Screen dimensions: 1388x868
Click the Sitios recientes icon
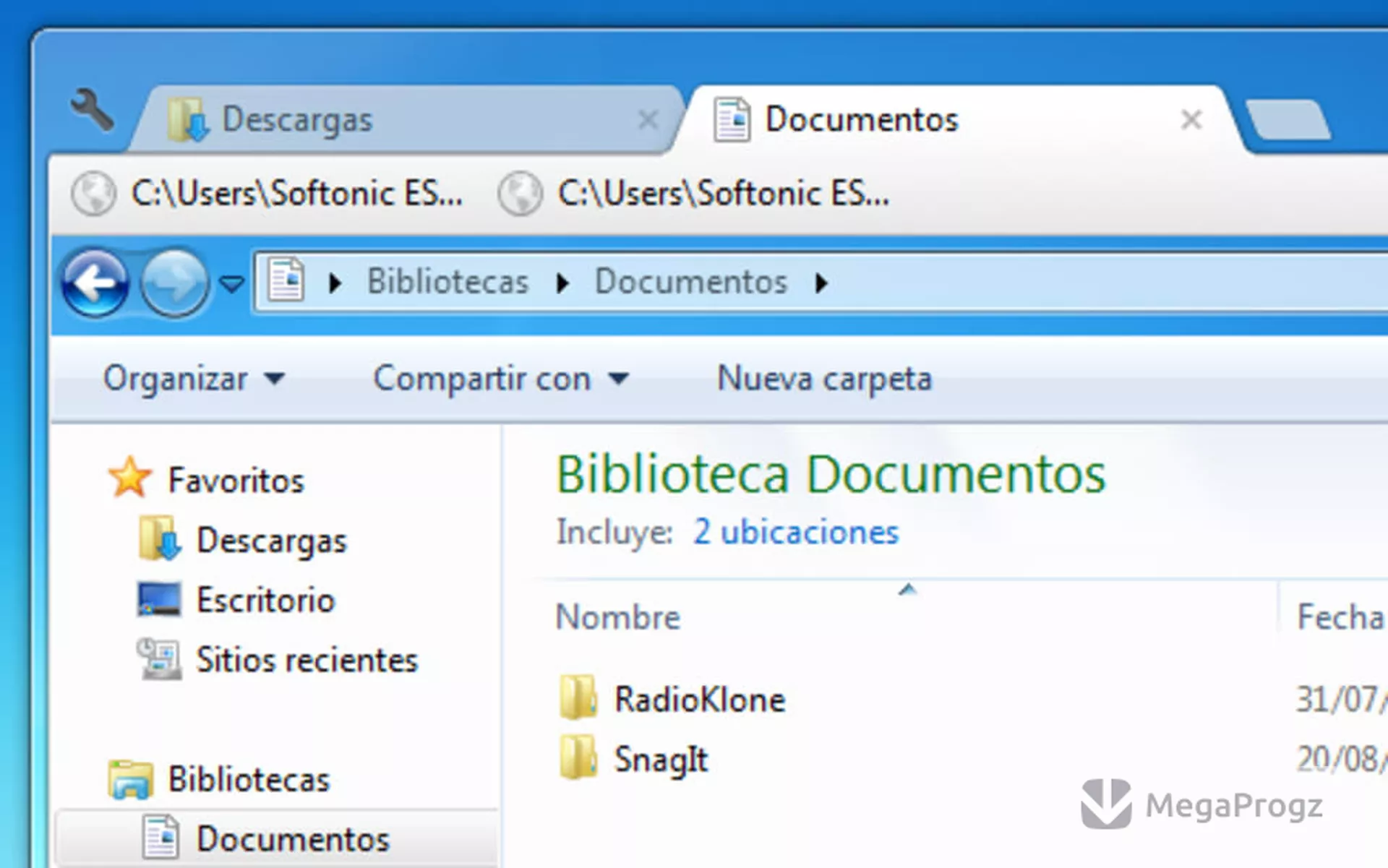pos(159,658)
